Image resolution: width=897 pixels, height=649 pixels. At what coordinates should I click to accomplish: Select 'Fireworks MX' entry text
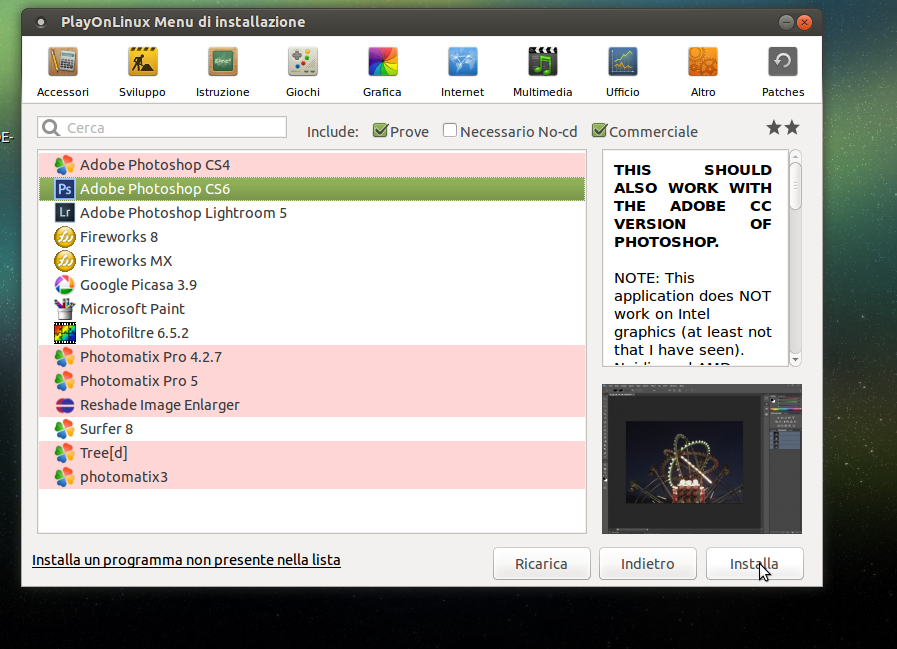(126, 261)
